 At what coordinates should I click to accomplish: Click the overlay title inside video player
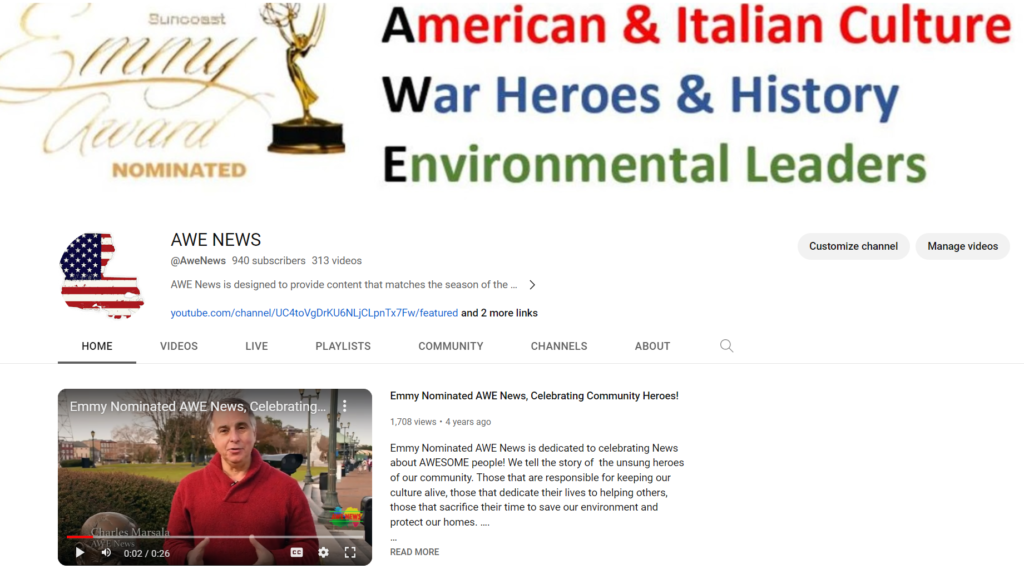coord(198,406)
